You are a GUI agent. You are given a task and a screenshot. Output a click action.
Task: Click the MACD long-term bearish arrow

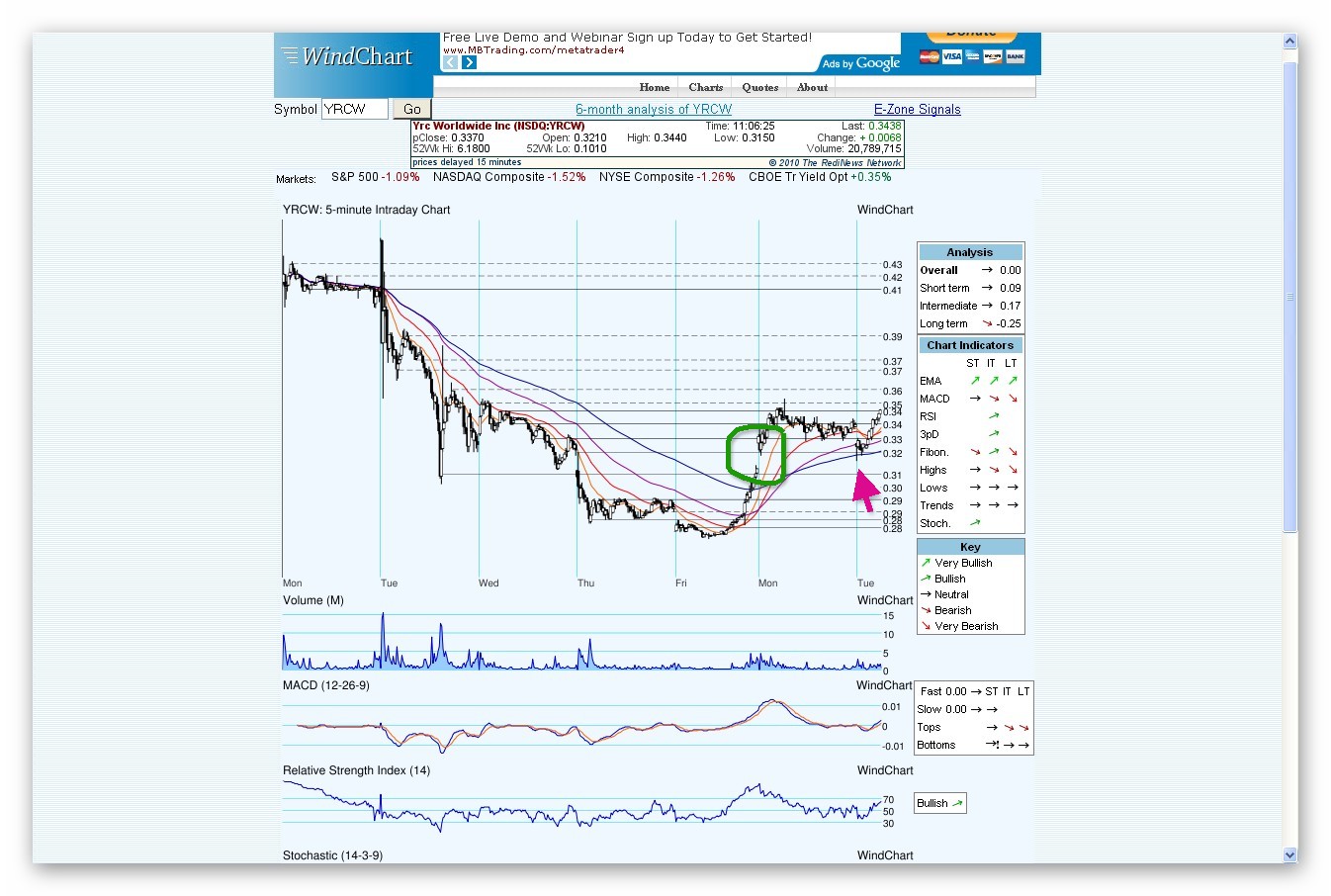1011,398
